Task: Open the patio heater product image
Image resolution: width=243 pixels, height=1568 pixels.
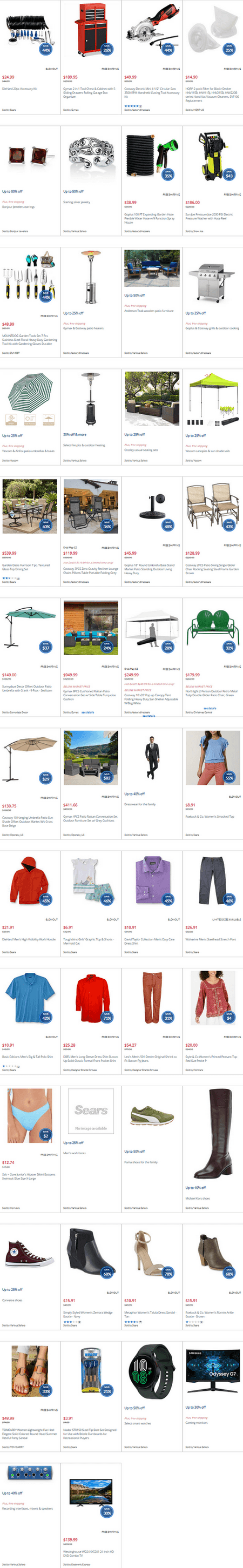Action: (x=91, y=278)
